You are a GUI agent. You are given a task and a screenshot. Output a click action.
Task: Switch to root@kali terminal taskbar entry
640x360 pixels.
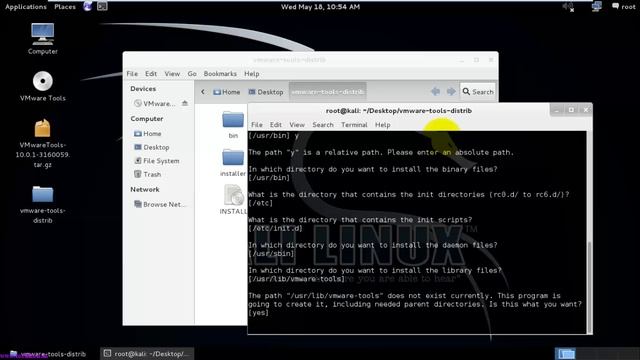(147, 353)
